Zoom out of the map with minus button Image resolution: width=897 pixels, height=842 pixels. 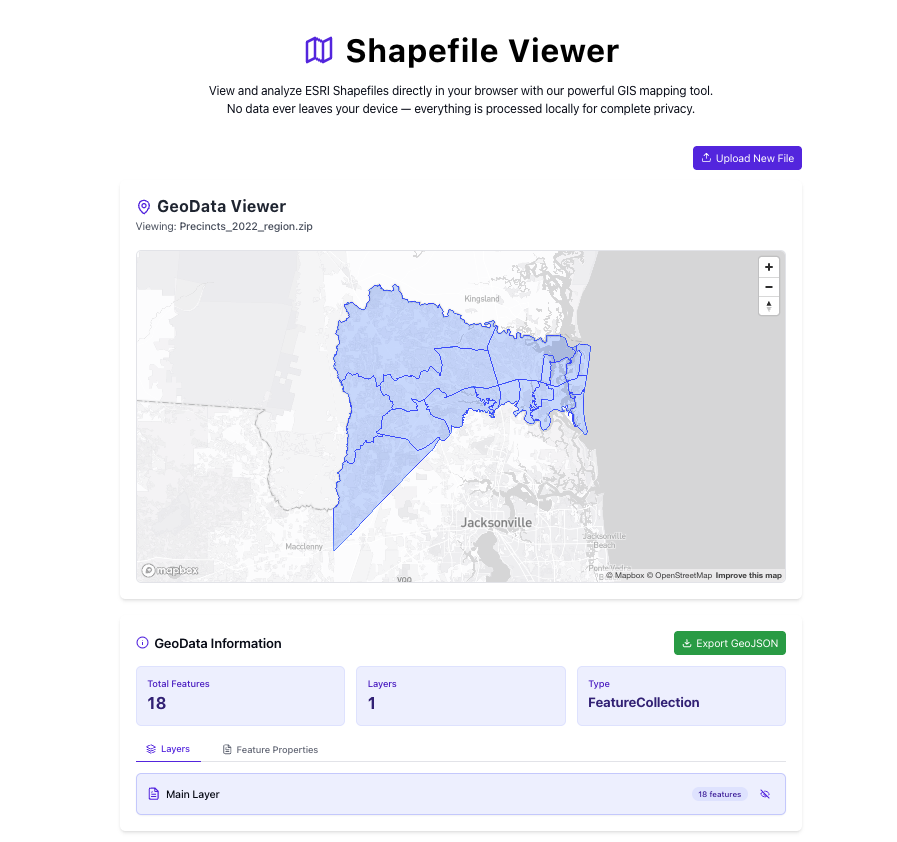[768, 286]
